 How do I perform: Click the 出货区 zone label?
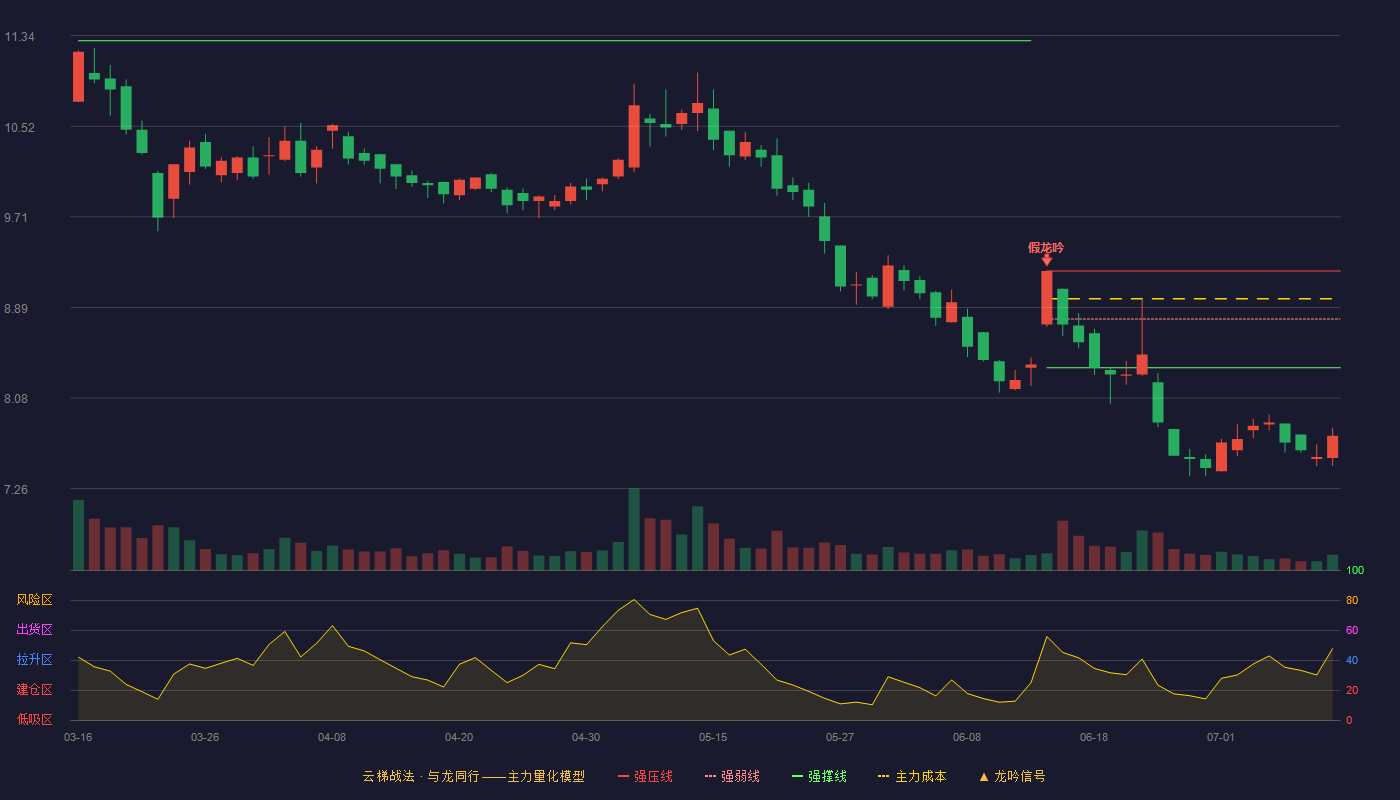34,630
